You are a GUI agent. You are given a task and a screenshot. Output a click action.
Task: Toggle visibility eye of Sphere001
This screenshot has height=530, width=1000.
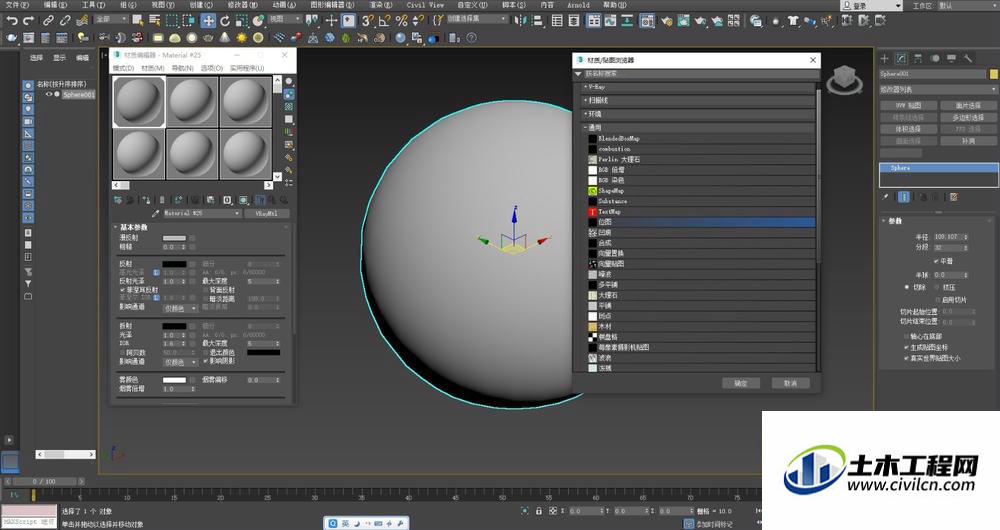[48, 94]
